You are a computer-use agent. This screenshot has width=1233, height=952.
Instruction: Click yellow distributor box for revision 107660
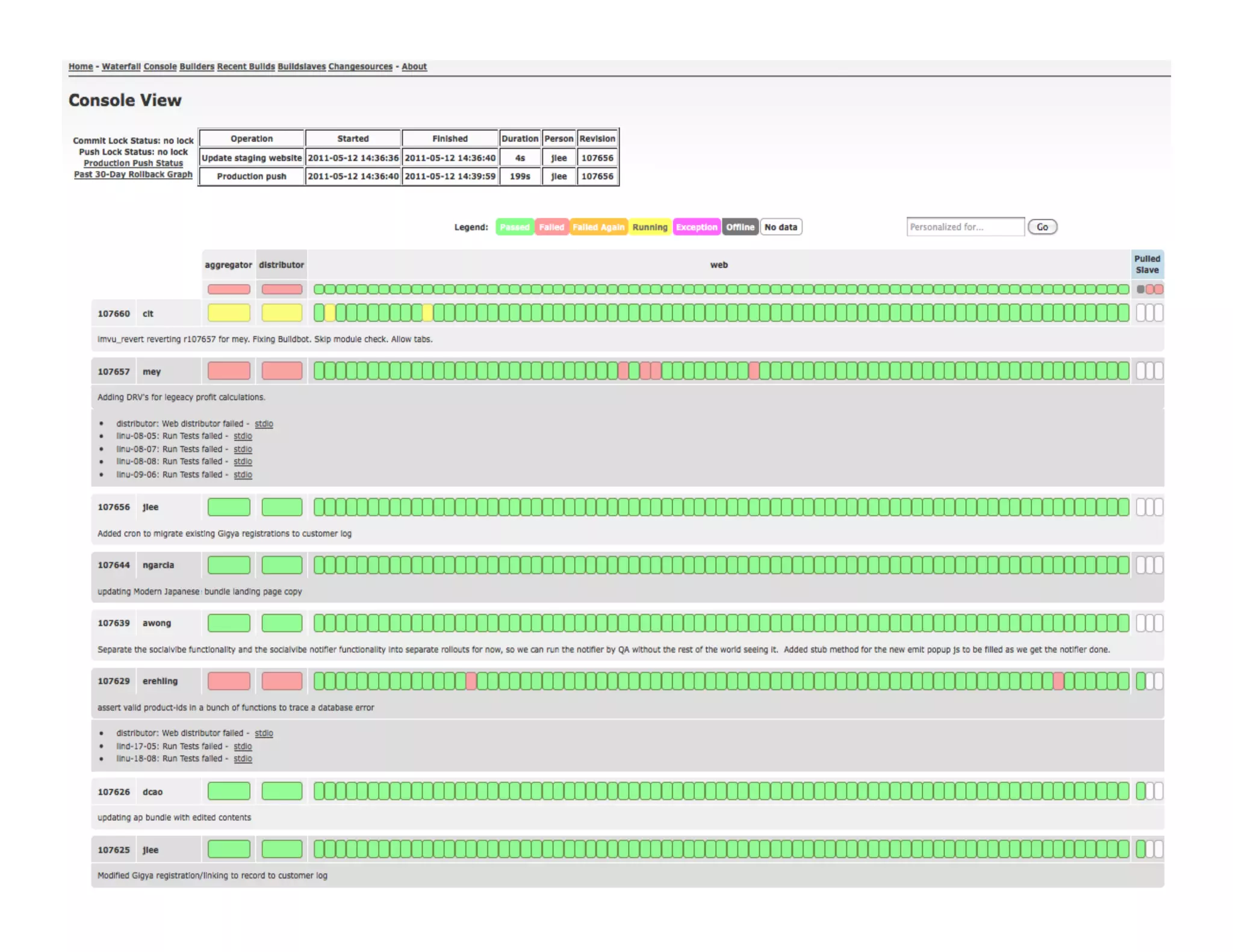click(282, 313)
